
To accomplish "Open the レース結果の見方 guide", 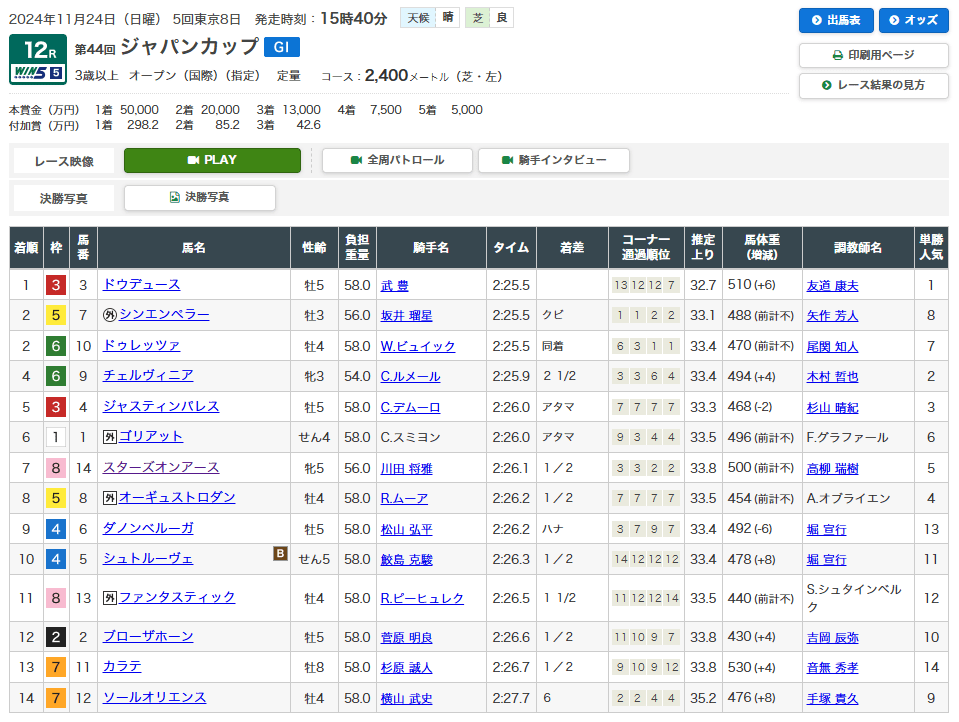I will point(873,86).
